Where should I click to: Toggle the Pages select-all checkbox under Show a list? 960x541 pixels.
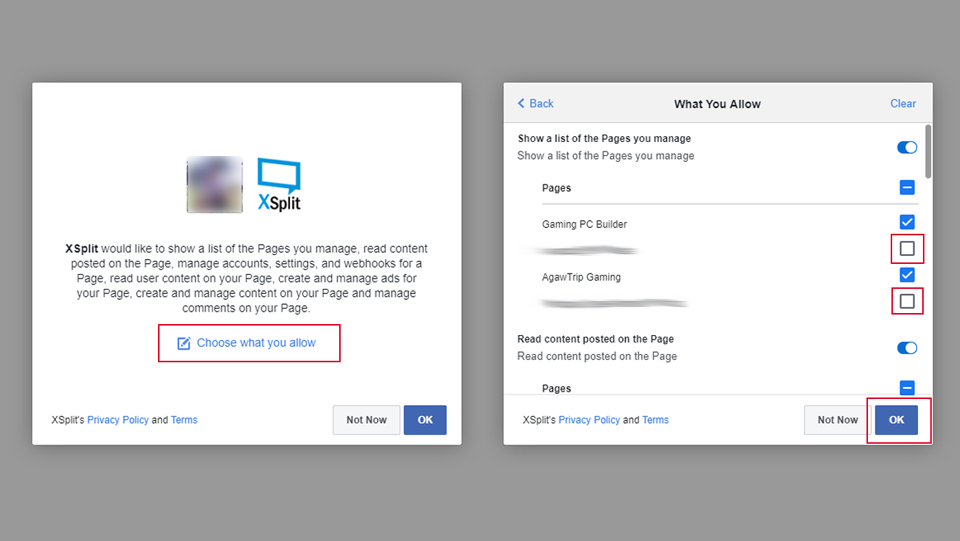pyautogui.click(x=907, y=187)
